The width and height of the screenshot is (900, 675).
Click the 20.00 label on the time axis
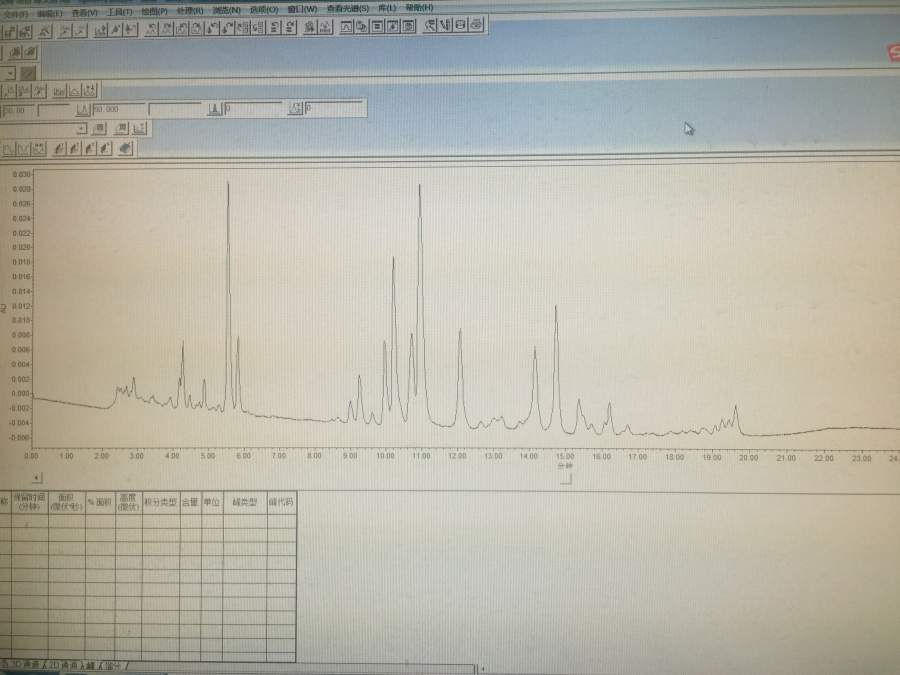748,457
